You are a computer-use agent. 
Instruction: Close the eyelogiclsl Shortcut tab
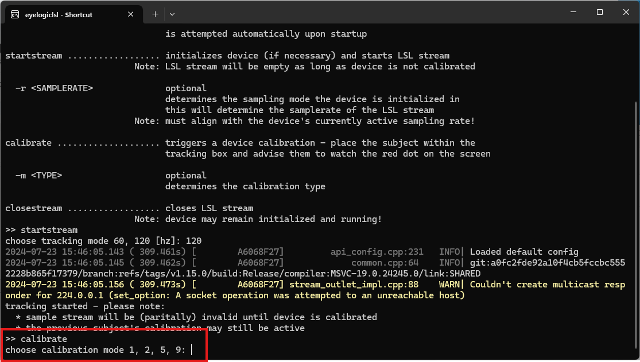tap(130, 14)
